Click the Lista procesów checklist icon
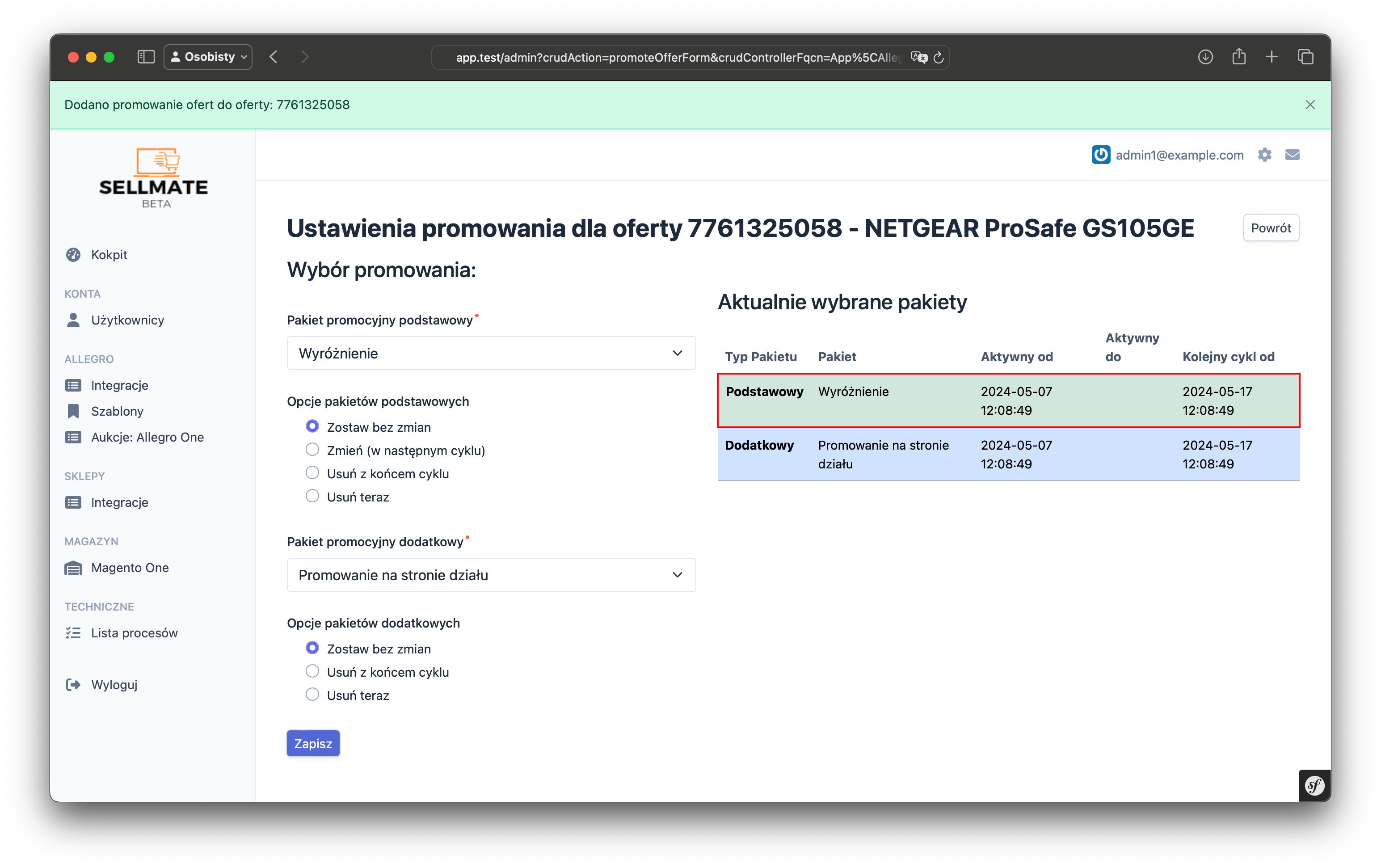 coord(73,633)
